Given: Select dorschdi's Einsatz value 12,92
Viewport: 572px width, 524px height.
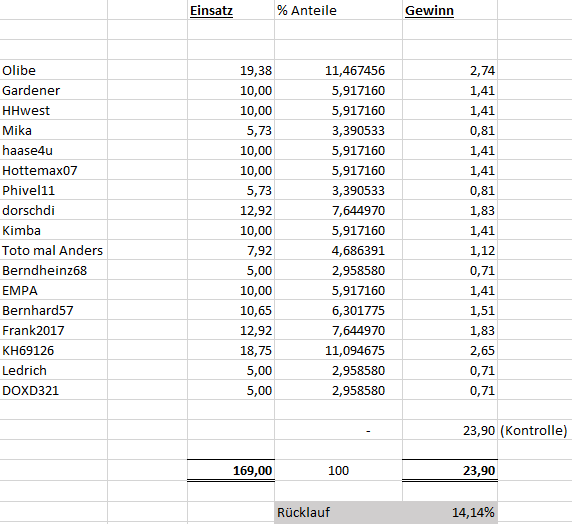Looking at the screenshot, I should click(231, 210).
